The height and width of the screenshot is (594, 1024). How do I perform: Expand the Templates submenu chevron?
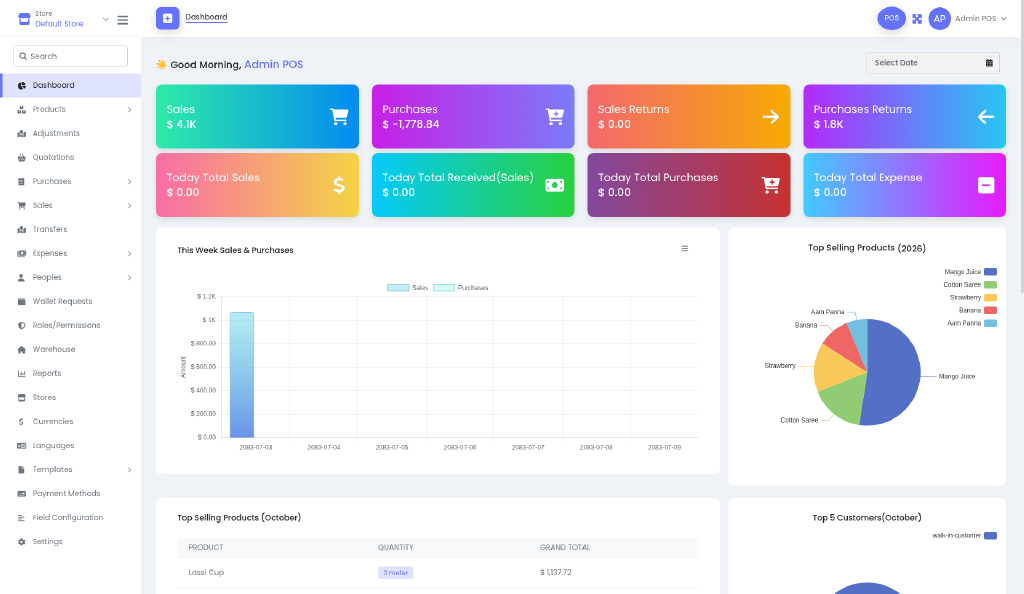coord(129,470)
